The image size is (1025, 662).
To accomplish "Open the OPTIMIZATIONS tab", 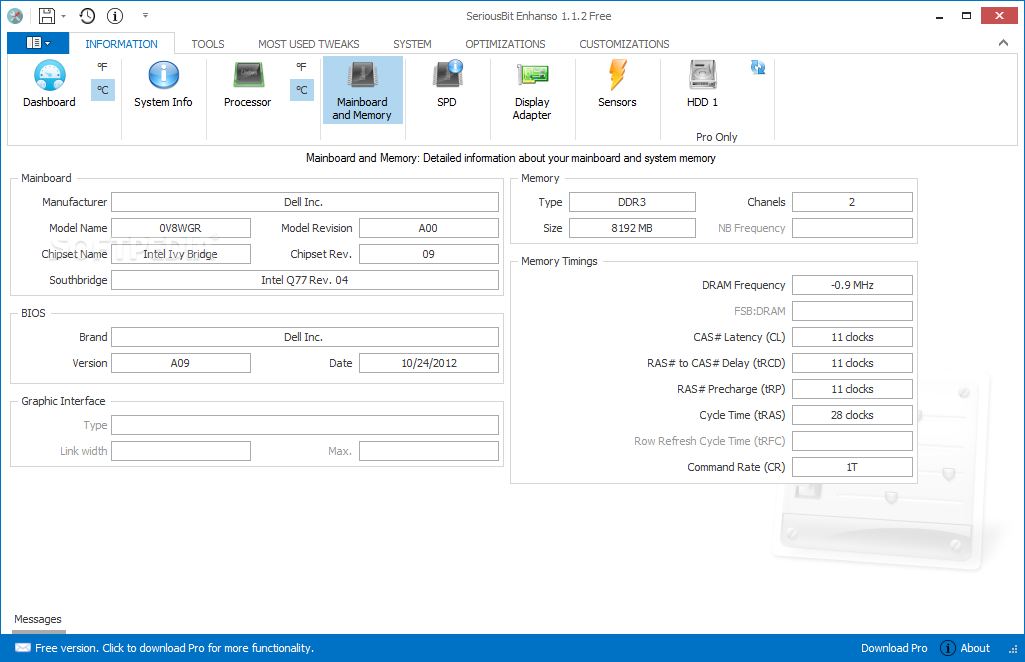I will pos(505,44).
